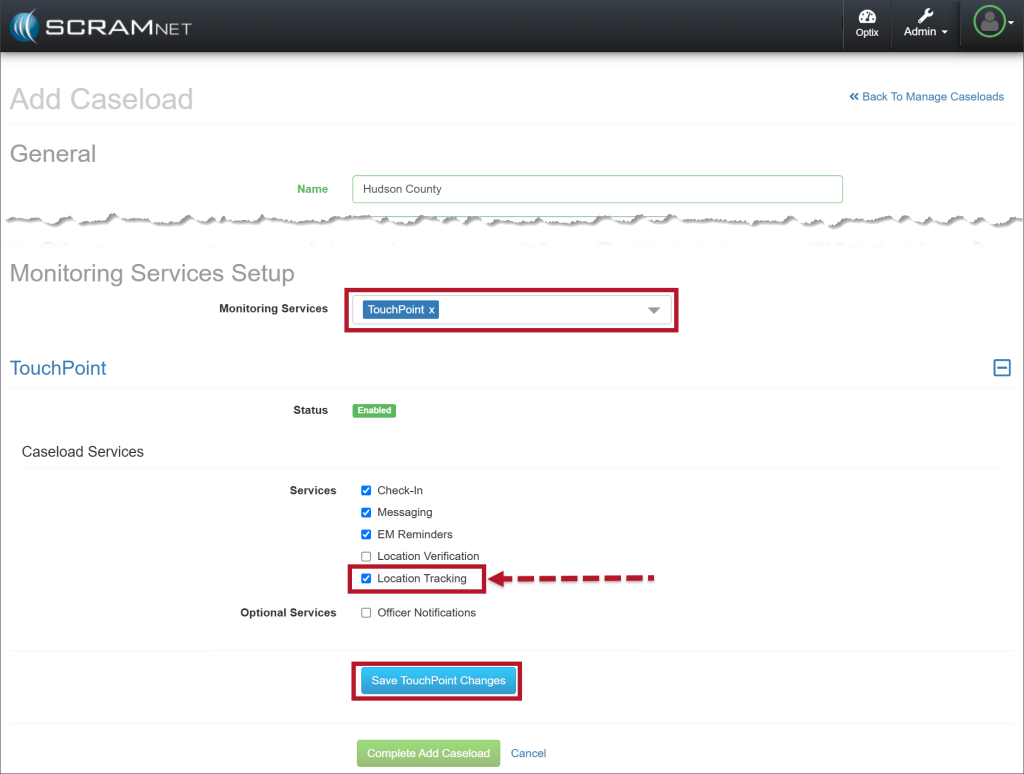The width and height of the screenshot is (1024, 774).
Task: Click the green Enabled status badge
Action: tap(374, 410)
